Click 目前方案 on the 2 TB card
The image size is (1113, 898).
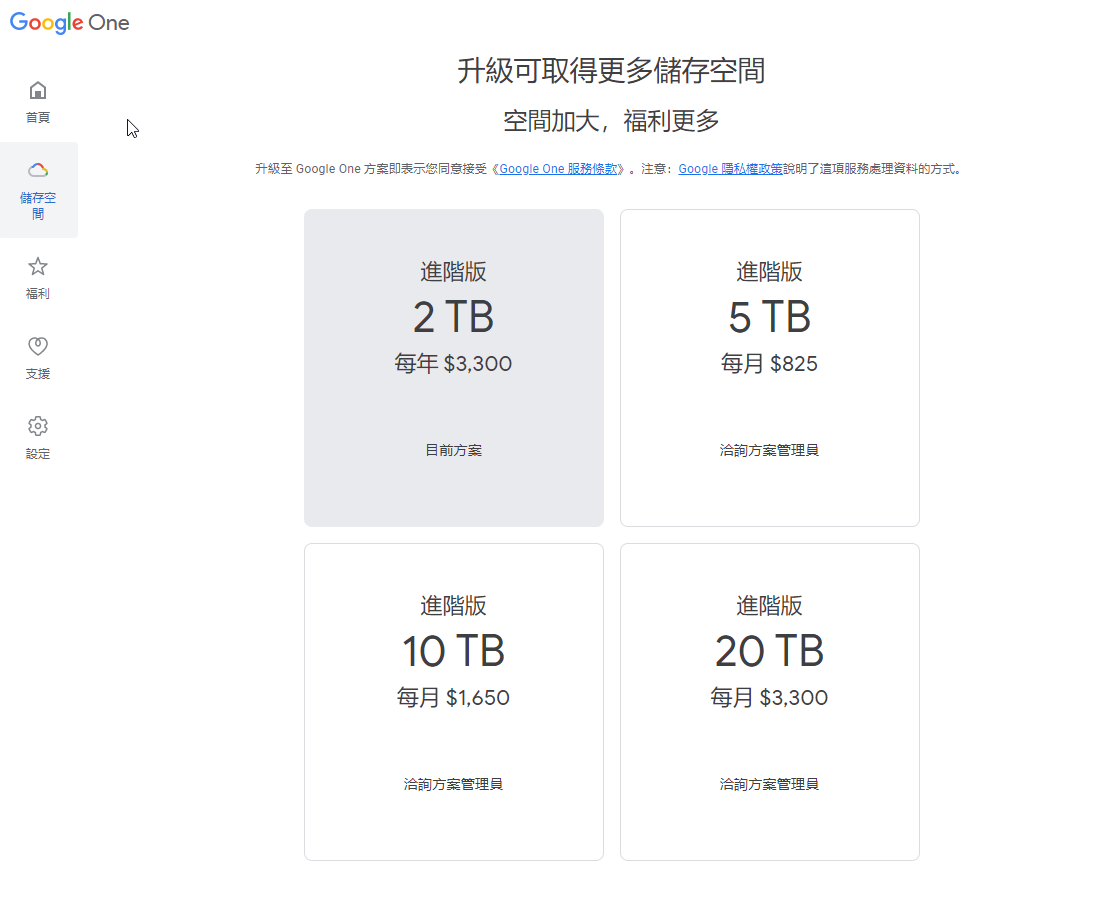pyautogui.click(x=453, y=451)
